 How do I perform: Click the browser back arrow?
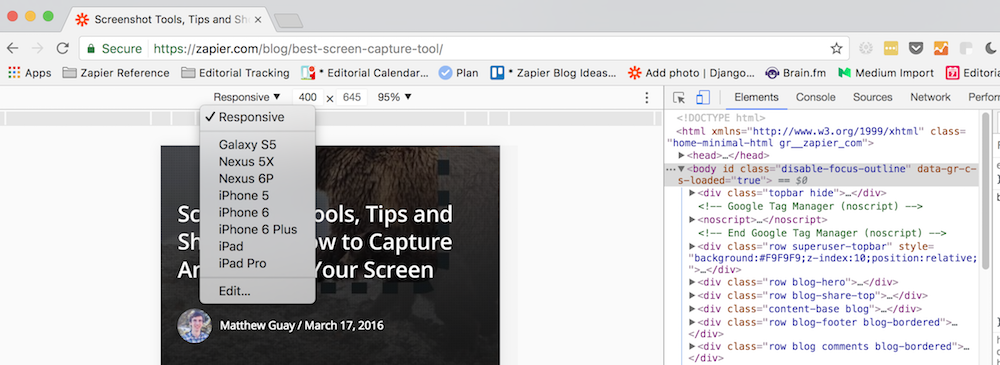(x=13, y=48)
